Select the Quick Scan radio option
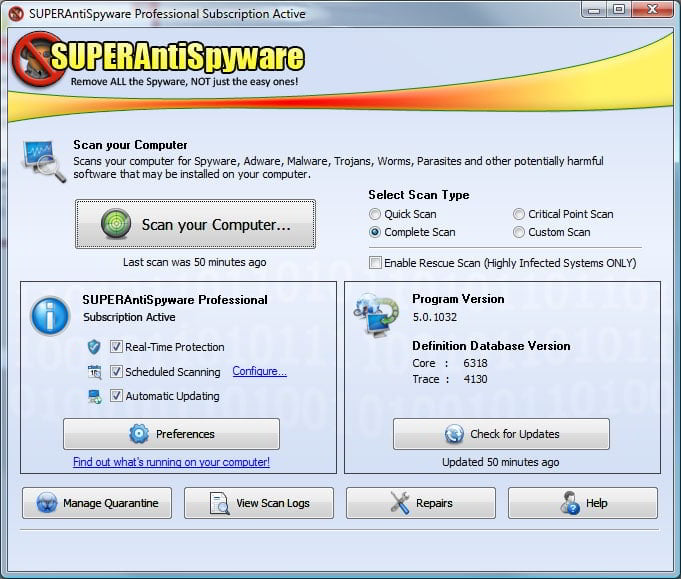Screen dimensions: 681x579 (375, 214)
